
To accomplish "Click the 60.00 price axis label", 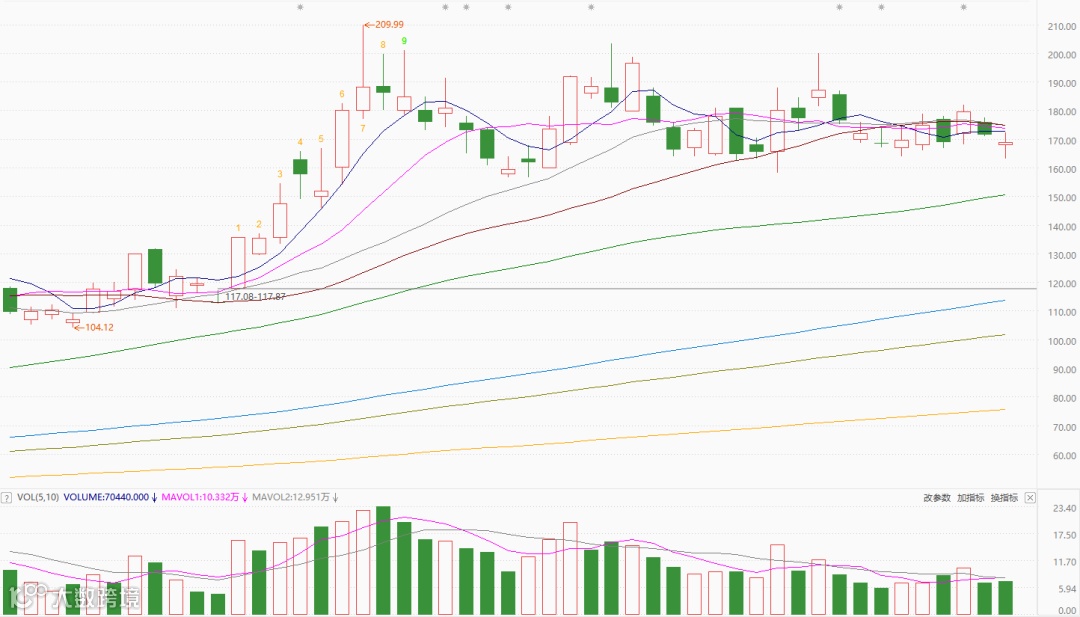I will point(1063,456).
